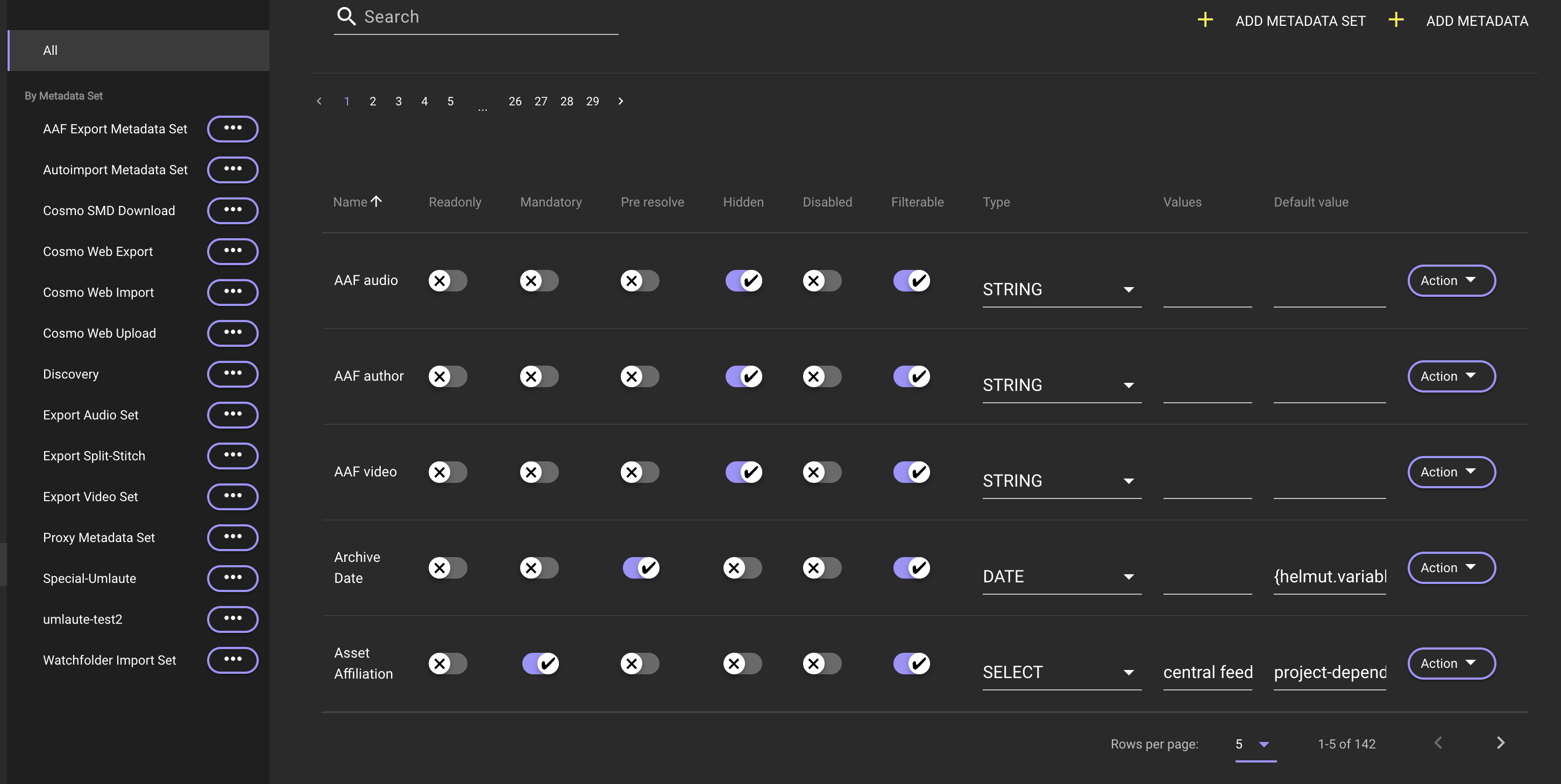Image resolution: width=1561 pixels, height=784 pixels.
Task: Disable Filterable switch for Asset Affiliation
Action: [x=911, y=664]
